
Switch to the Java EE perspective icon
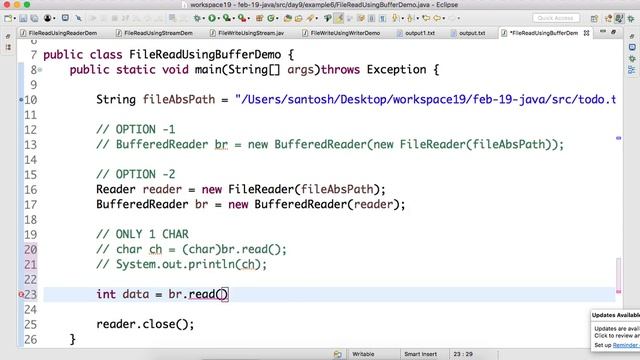(x=609, y=18)
